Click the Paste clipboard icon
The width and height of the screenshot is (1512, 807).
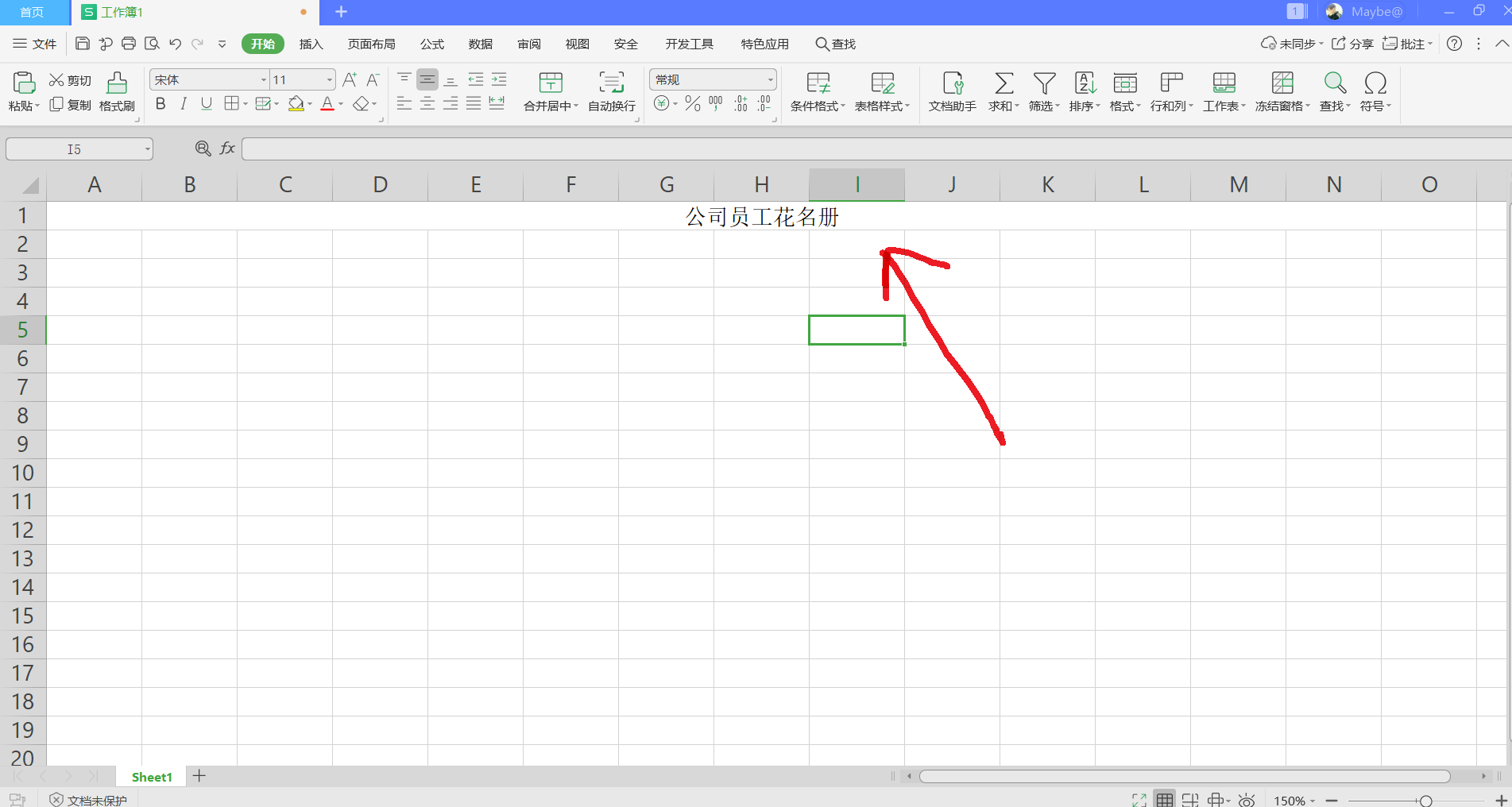click(x=24, y=83)
